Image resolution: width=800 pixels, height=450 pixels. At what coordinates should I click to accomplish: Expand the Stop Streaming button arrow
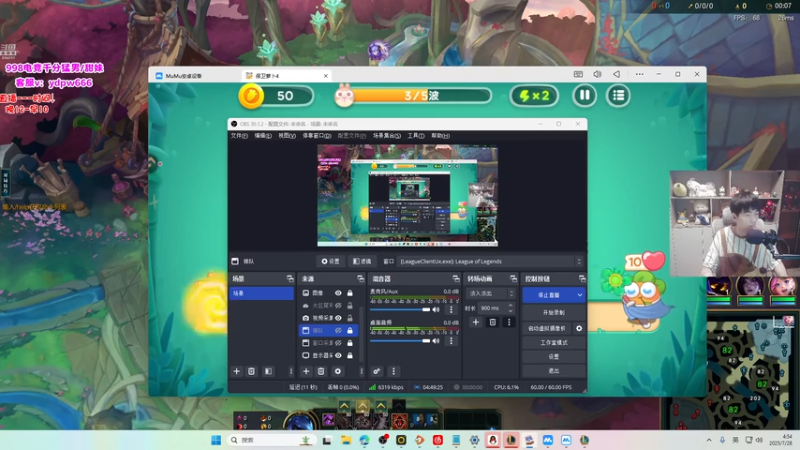(x=580, y=295)
